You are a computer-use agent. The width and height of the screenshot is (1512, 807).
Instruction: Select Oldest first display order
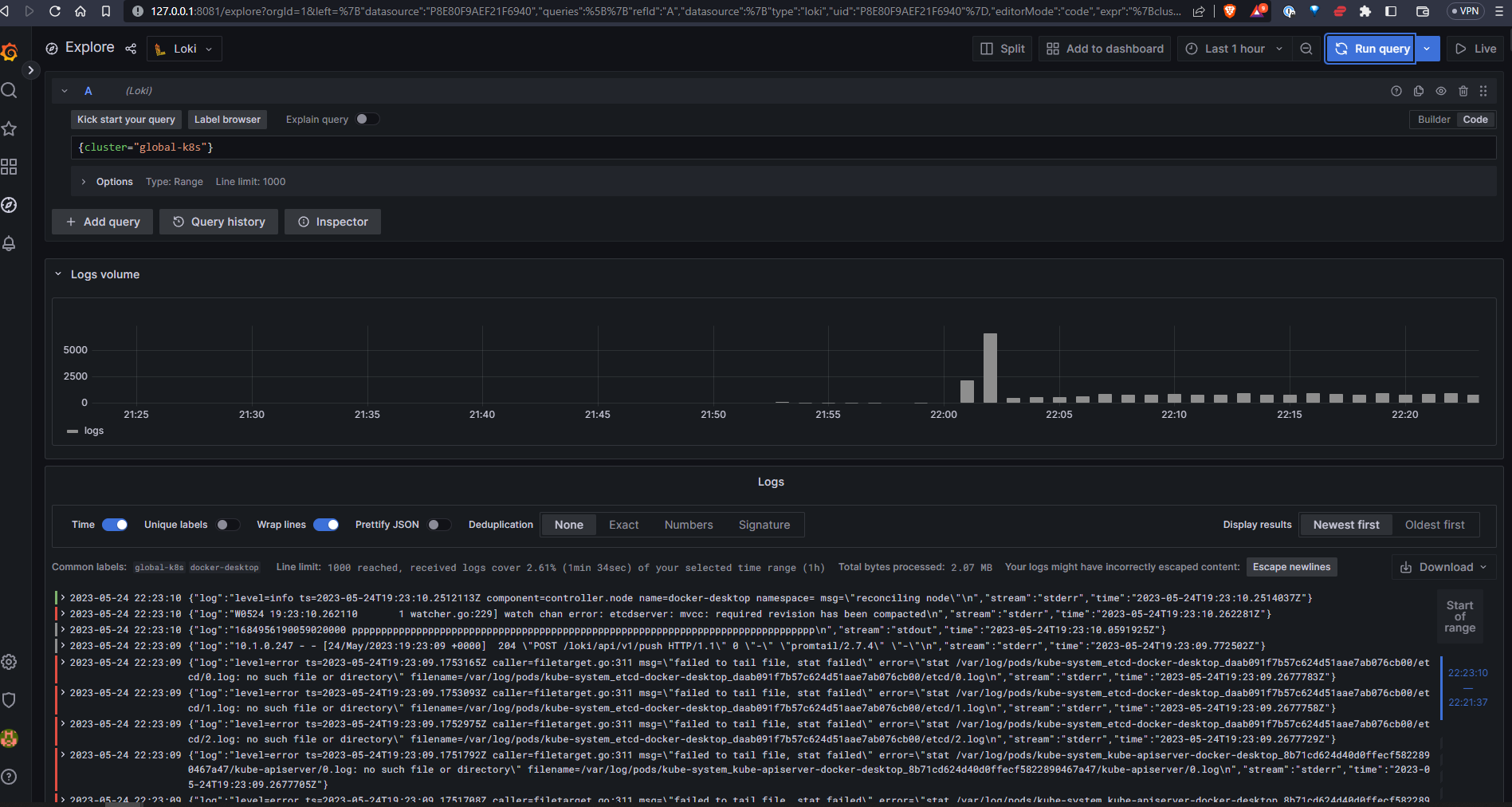(x=1435, y=525)
